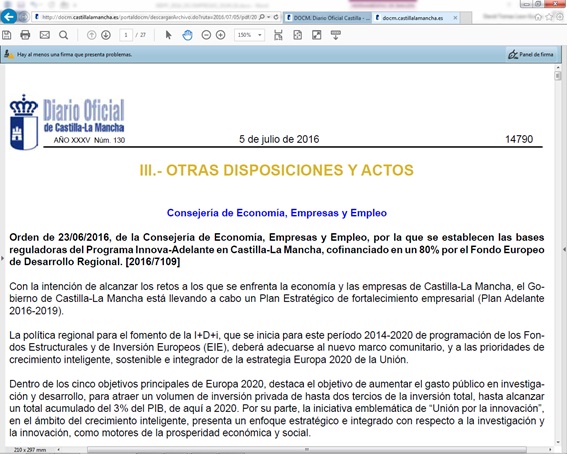
Task: Show Adobe toolbar download arrow icon
Action: (x=336, y=35)
